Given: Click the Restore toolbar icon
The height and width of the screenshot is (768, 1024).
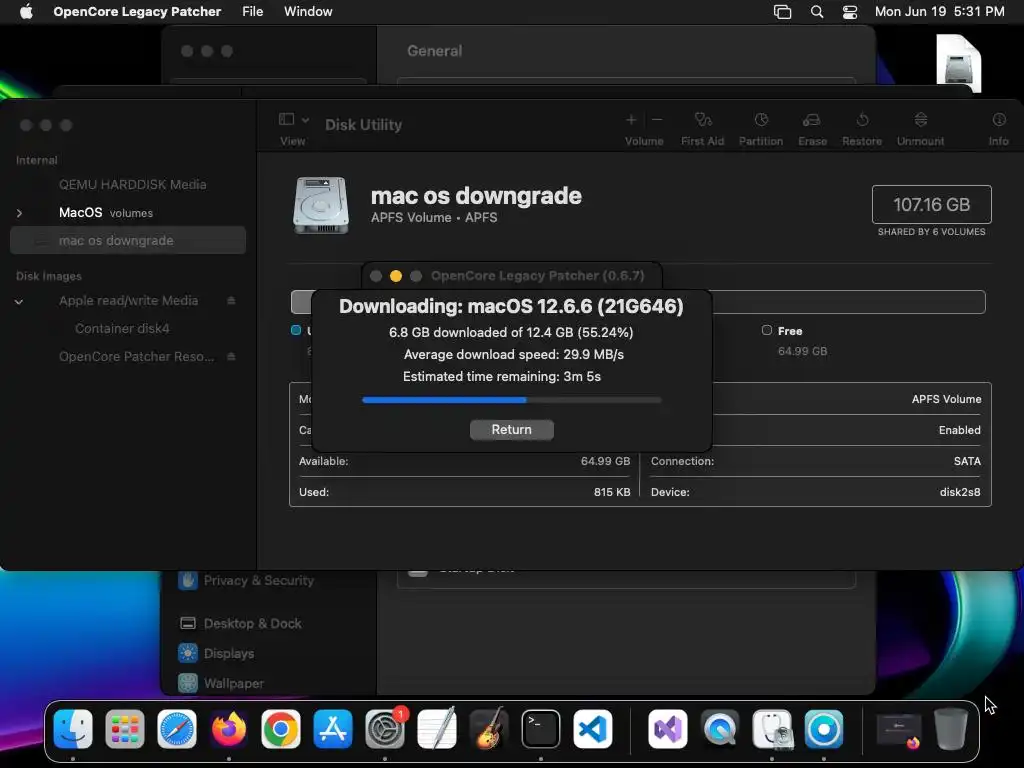Looking at the screenshot, I should click(x=862, y=120).
